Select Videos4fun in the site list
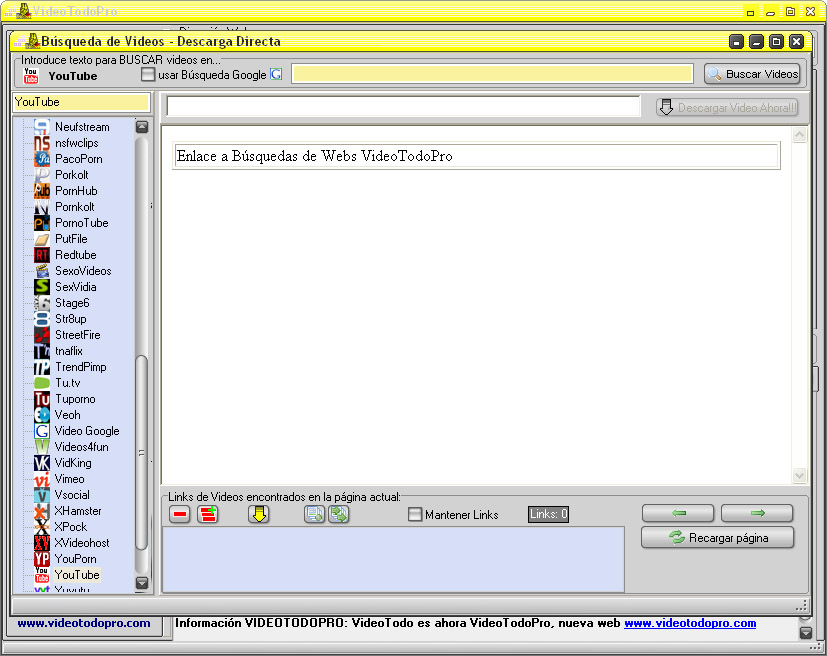 tap(82, 447)
